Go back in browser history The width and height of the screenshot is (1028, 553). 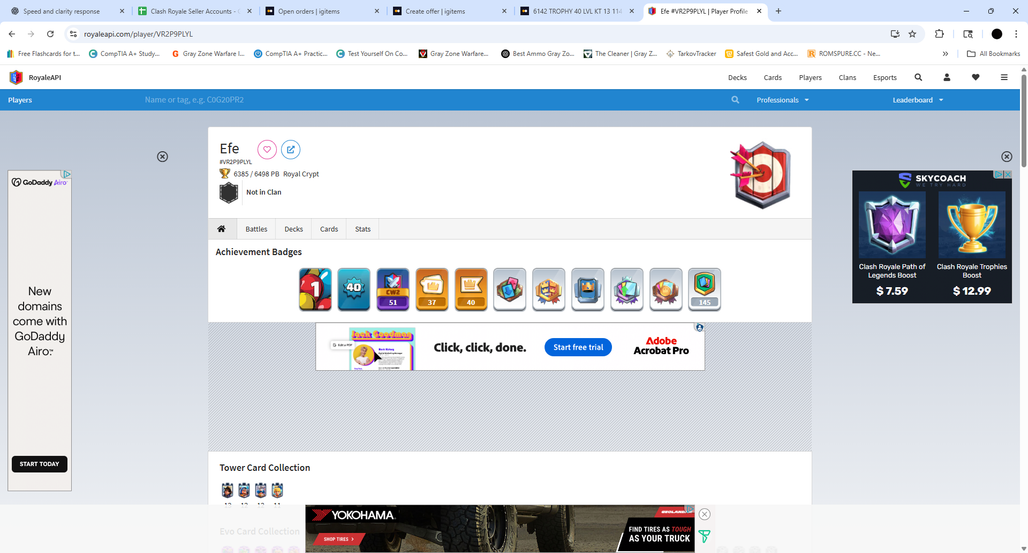pyautogui.click(x=12, y=33)
